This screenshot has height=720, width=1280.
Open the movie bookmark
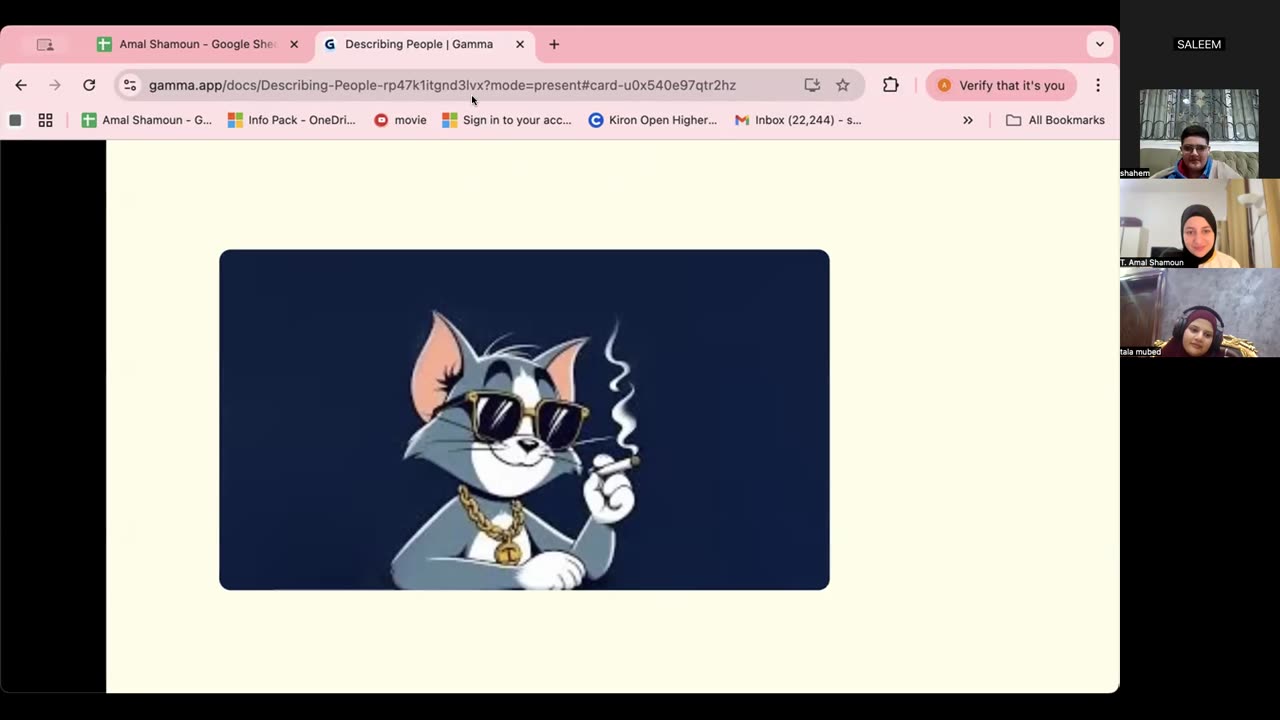(400, 120)
